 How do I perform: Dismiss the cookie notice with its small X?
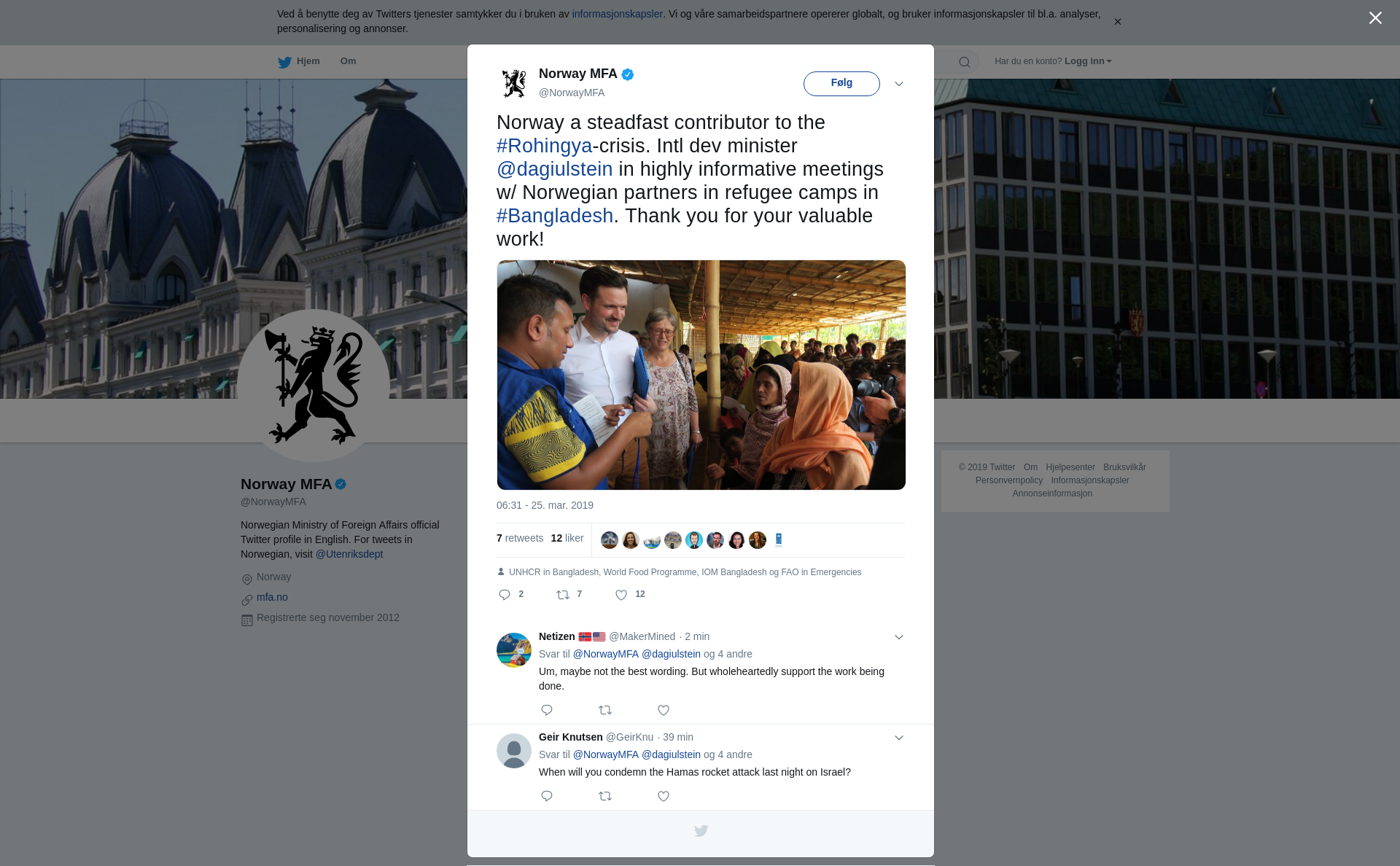point(1118,22)
